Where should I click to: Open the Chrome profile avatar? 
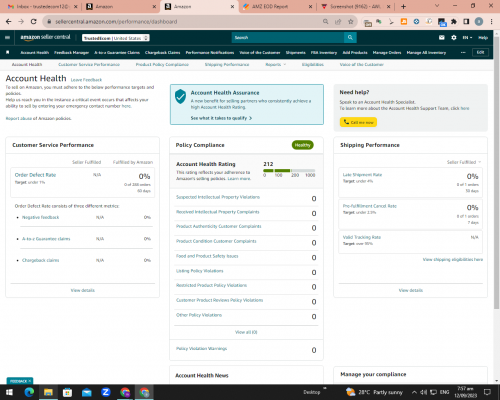coord(479,22)
